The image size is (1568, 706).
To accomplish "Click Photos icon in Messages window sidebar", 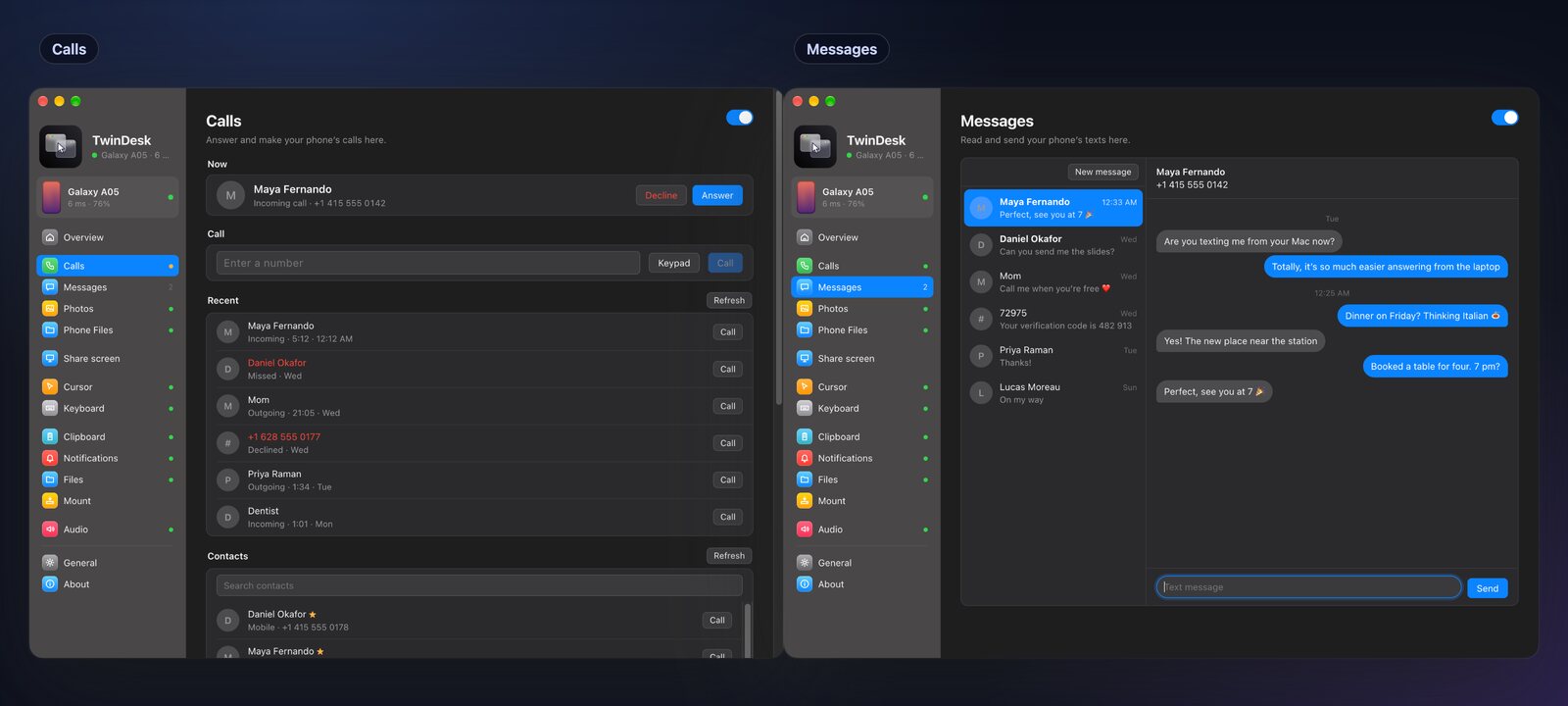I will (x=805, y=309).
